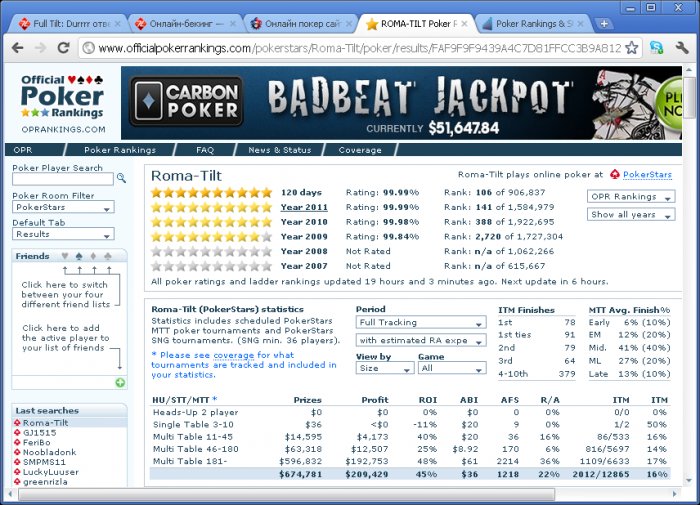Click the Multi Table 46-180 row label
This screenshot has height=505, width=700.
(x=196, y=449)
